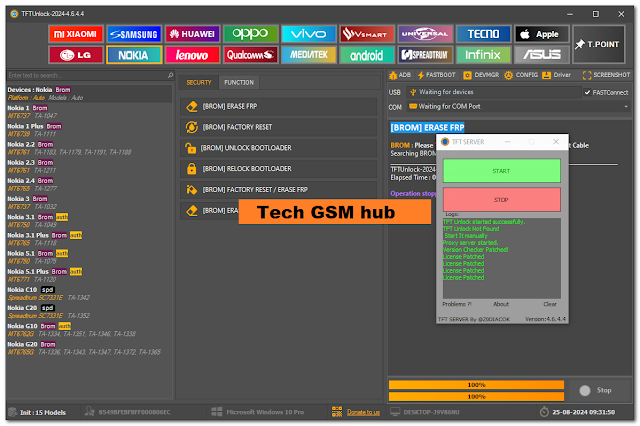640x426 pixels.
Task: Open the Universal brand section
Action: point(425,34)
